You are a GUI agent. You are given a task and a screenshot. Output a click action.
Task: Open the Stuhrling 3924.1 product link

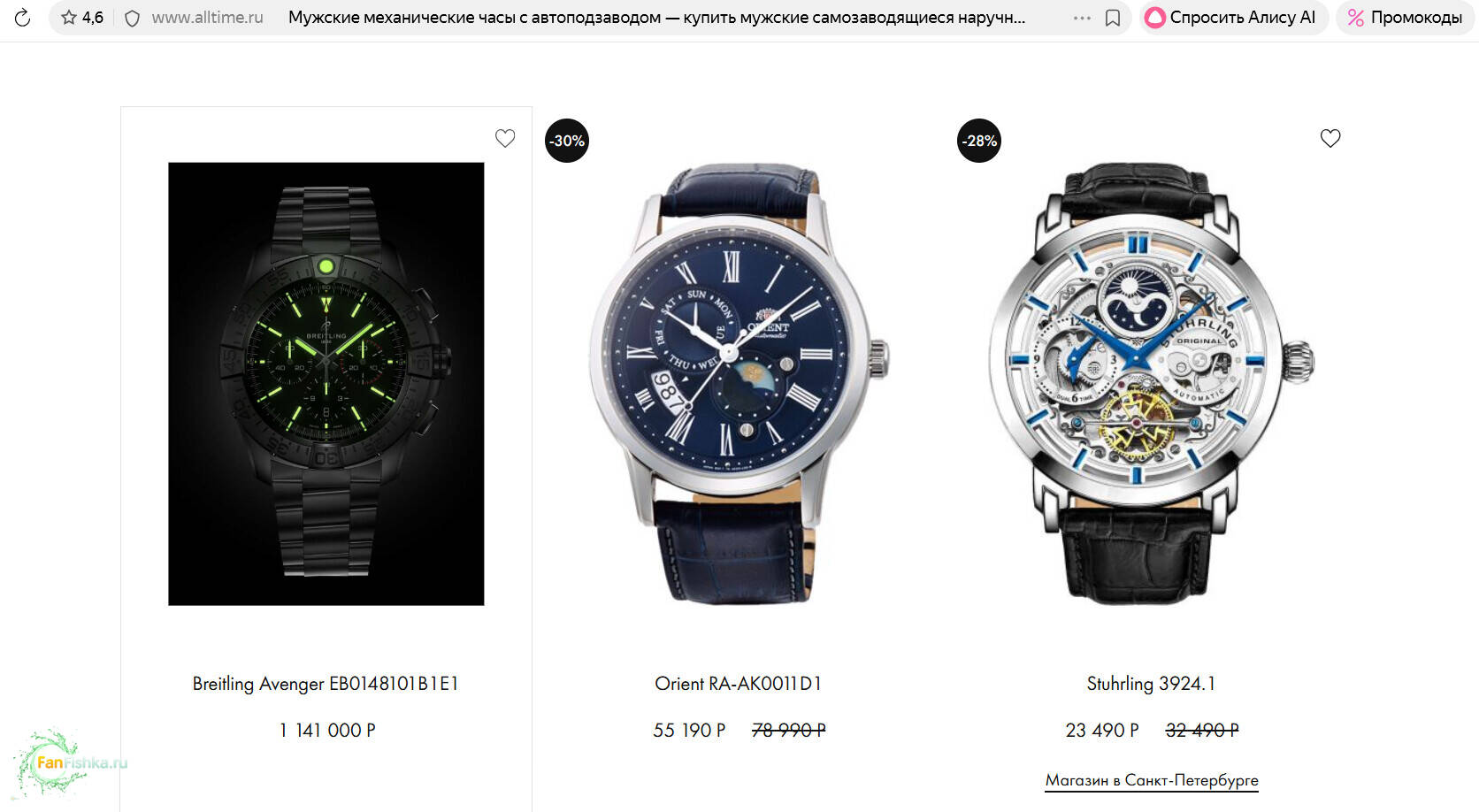[x=1151, y=684]
